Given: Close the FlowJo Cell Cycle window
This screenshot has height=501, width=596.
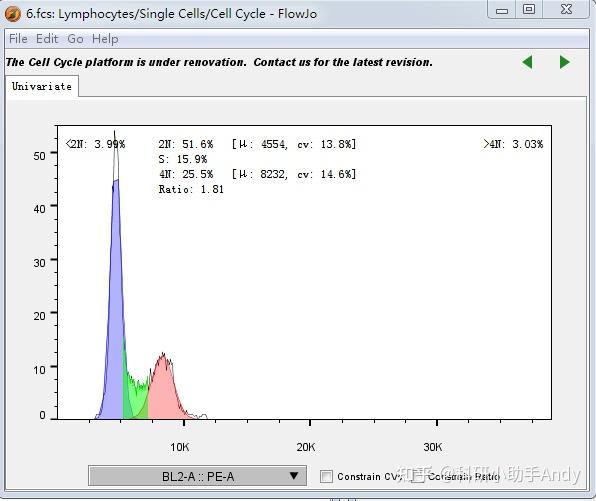Looking at the screenshot, I should [566, 10].
